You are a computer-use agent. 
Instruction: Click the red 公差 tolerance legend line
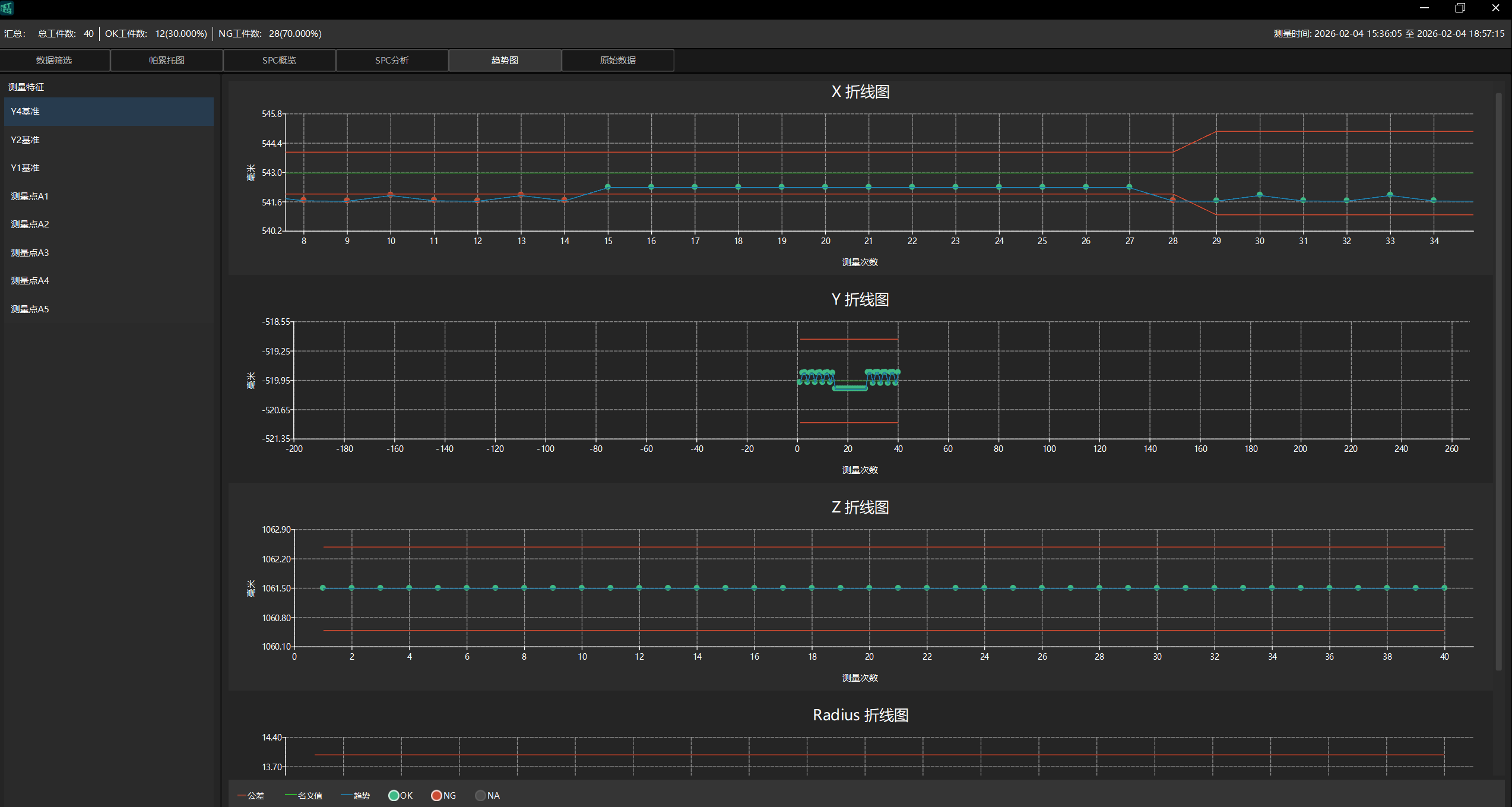point(242,796)
